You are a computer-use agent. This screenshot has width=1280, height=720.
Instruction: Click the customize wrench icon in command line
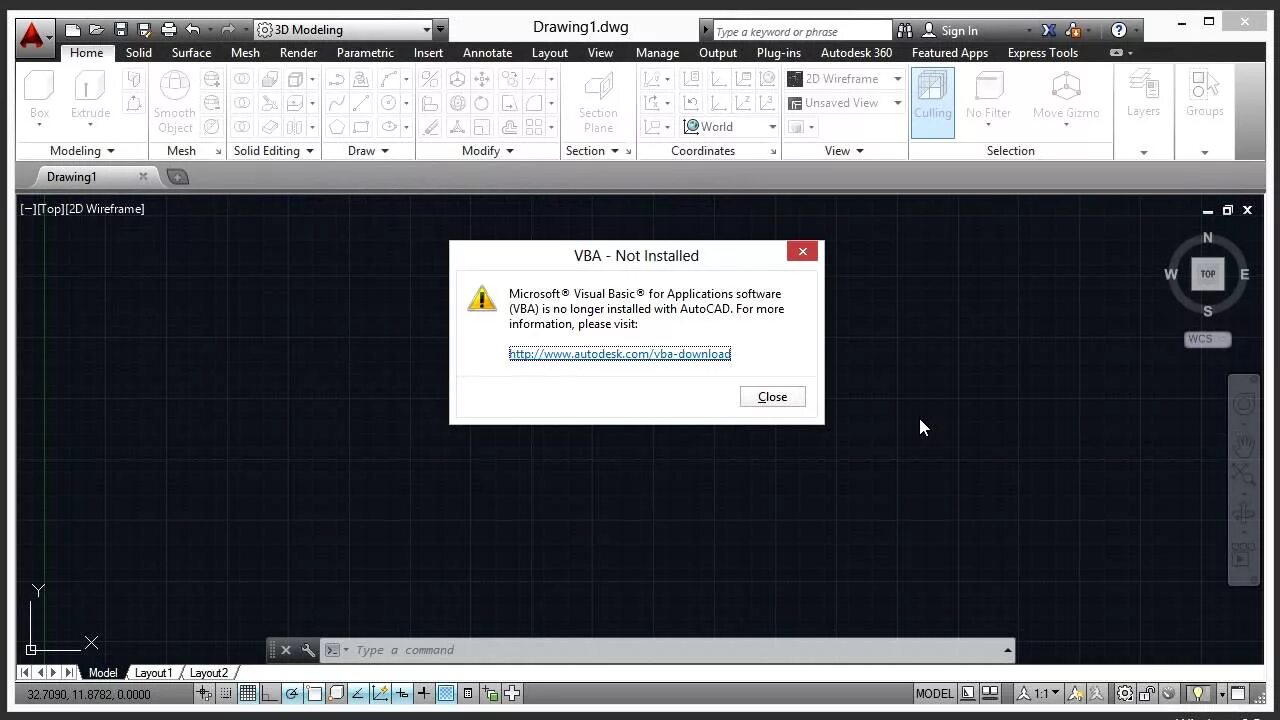coord(308,650)
